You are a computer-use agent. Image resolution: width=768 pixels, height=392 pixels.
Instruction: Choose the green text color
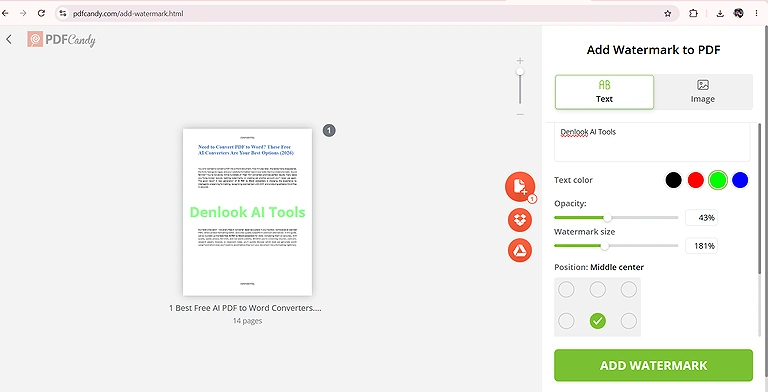click(x=718, y=180)
